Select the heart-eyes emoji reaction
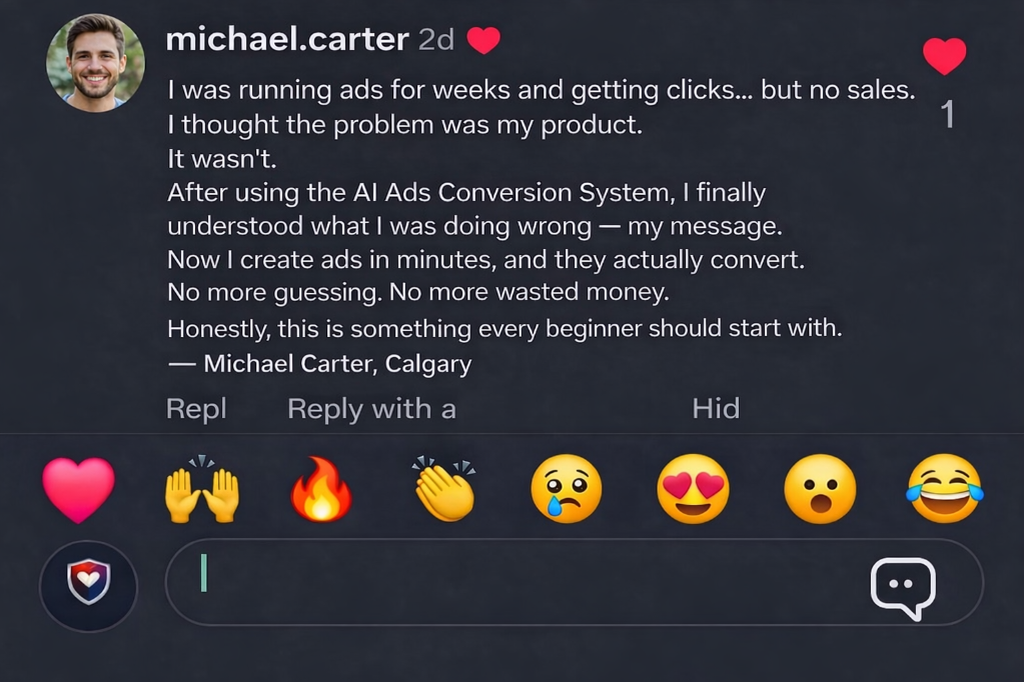1024x682 pixels. point(693,489)
